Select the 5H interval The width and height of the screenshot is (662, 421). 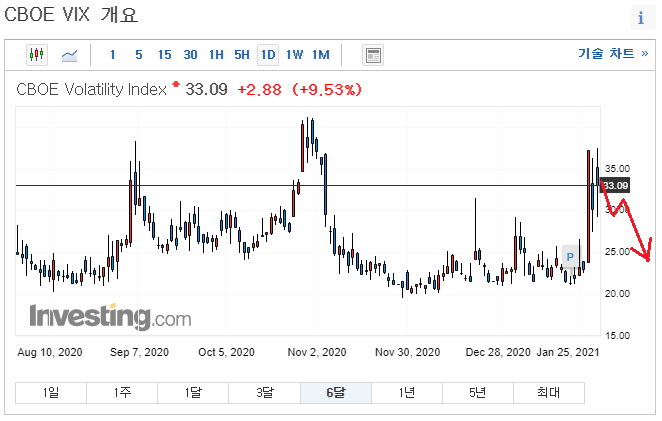[242, 55]
